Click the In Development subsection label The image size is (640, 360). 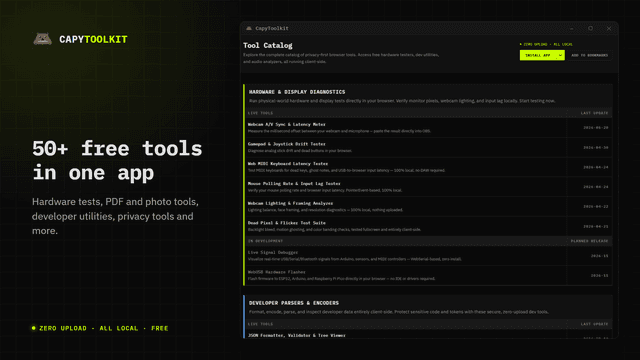(x=265, y=241)
